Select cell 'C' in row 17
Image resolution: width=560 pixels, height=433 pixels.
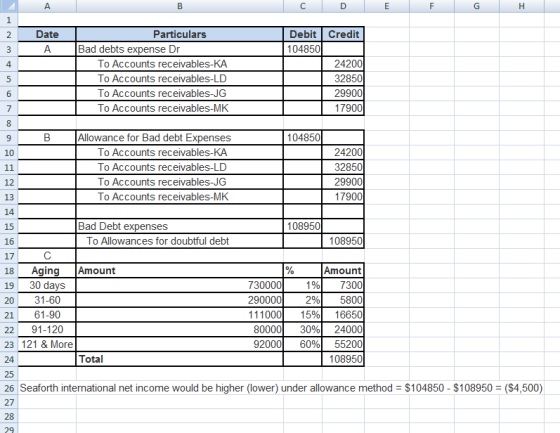click(47, 256)
